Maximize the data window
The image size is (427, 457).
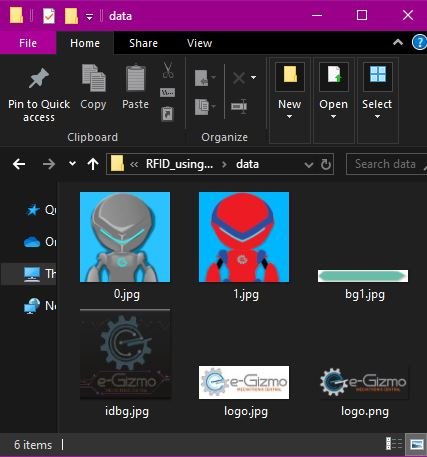click(x=362, y=15)
